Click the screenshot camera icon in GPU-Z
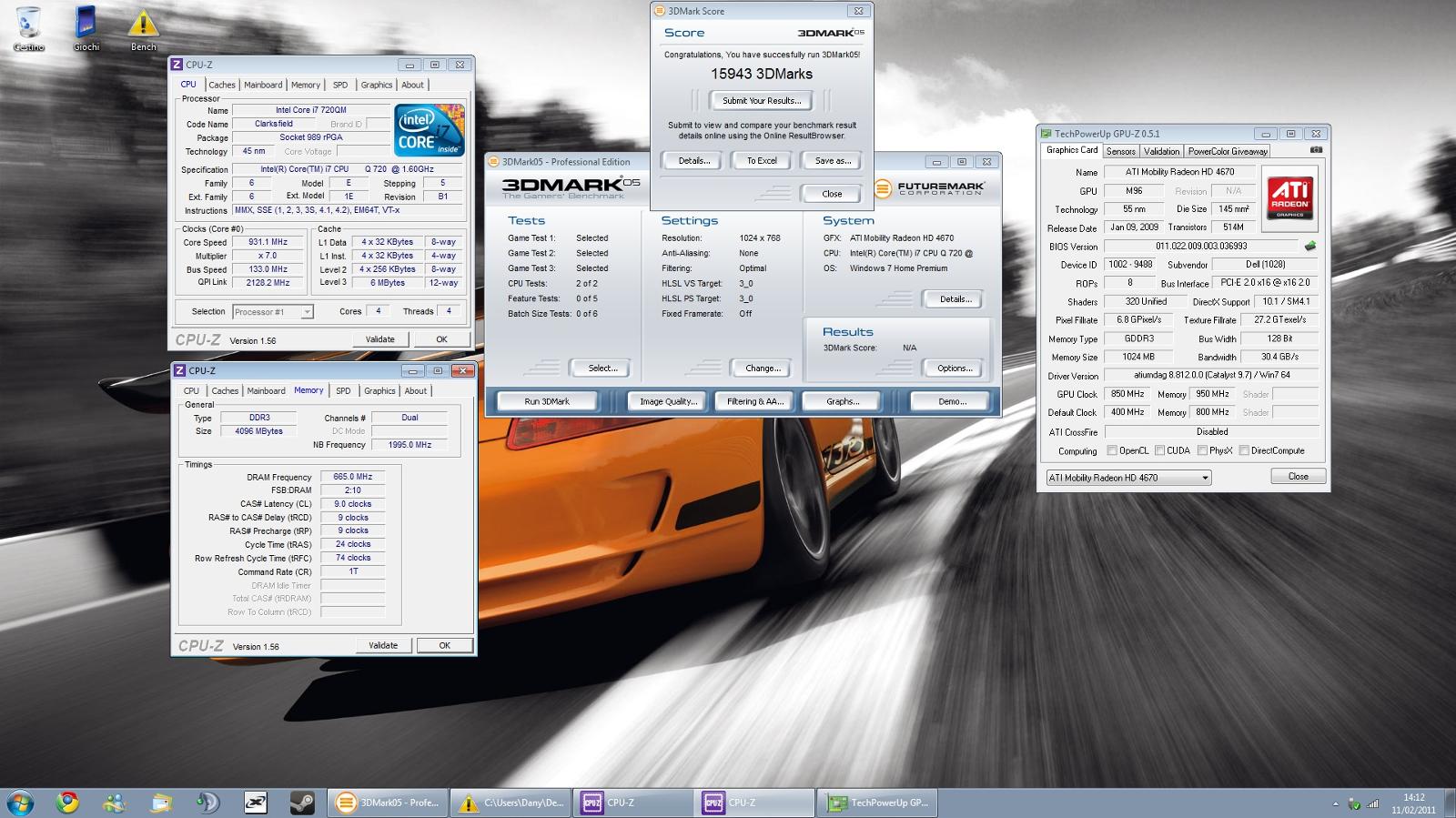Image resolution: width=1456 pixels, height=818 pixels. tap(1316, 149)
